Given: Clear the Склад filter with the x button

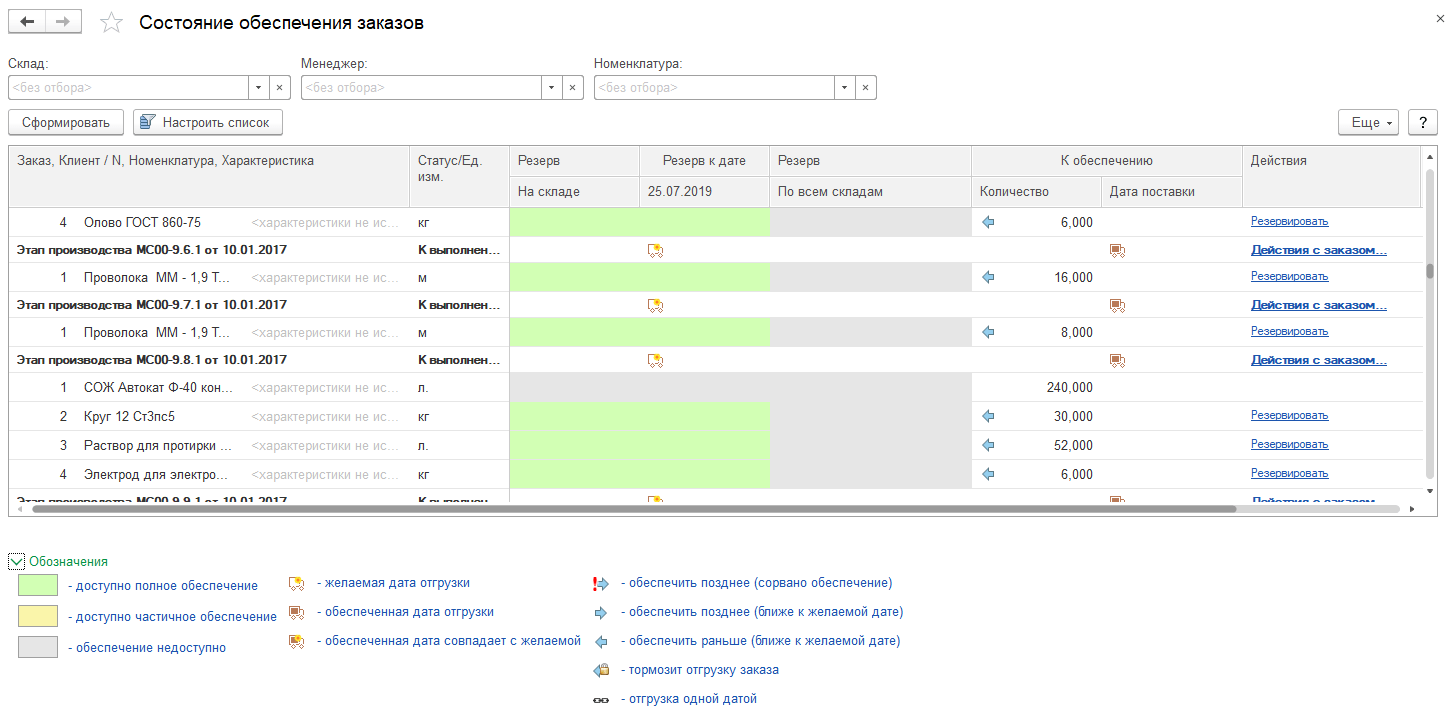Looking at the screenshot, I should [280, 88].
